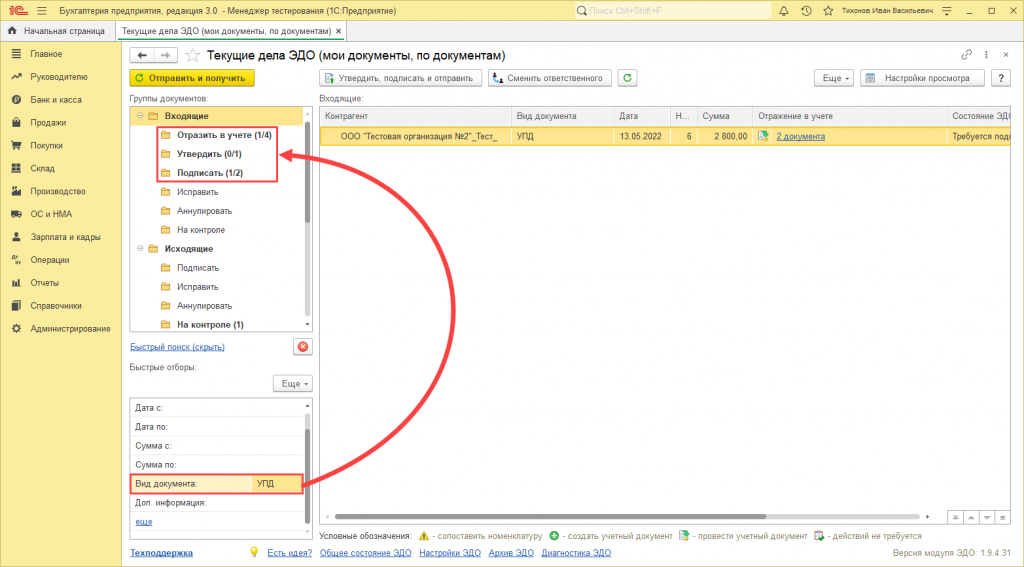Click the Вид документа filter field
This screenshot has width=1024, height=567.
coord(217,483)
